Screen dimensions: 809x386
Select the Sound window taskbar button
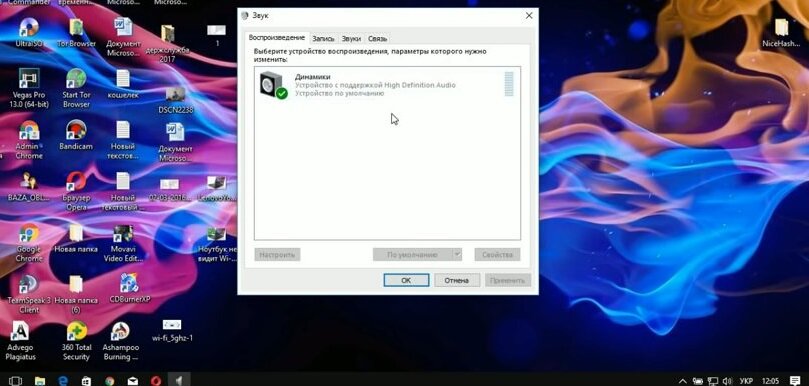click(179, 380)
